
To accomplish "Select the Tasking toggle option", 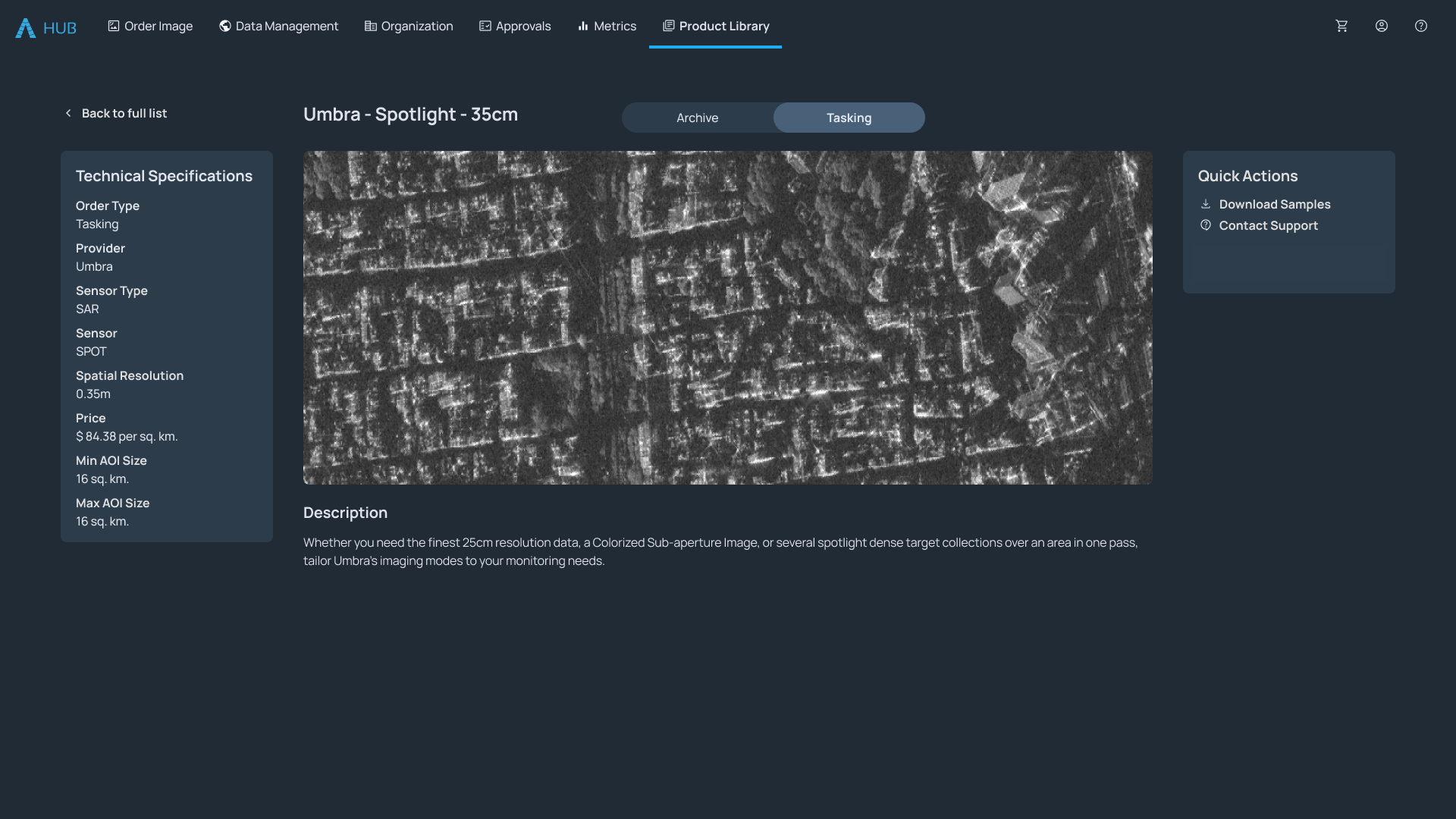I will pos(849,118).
